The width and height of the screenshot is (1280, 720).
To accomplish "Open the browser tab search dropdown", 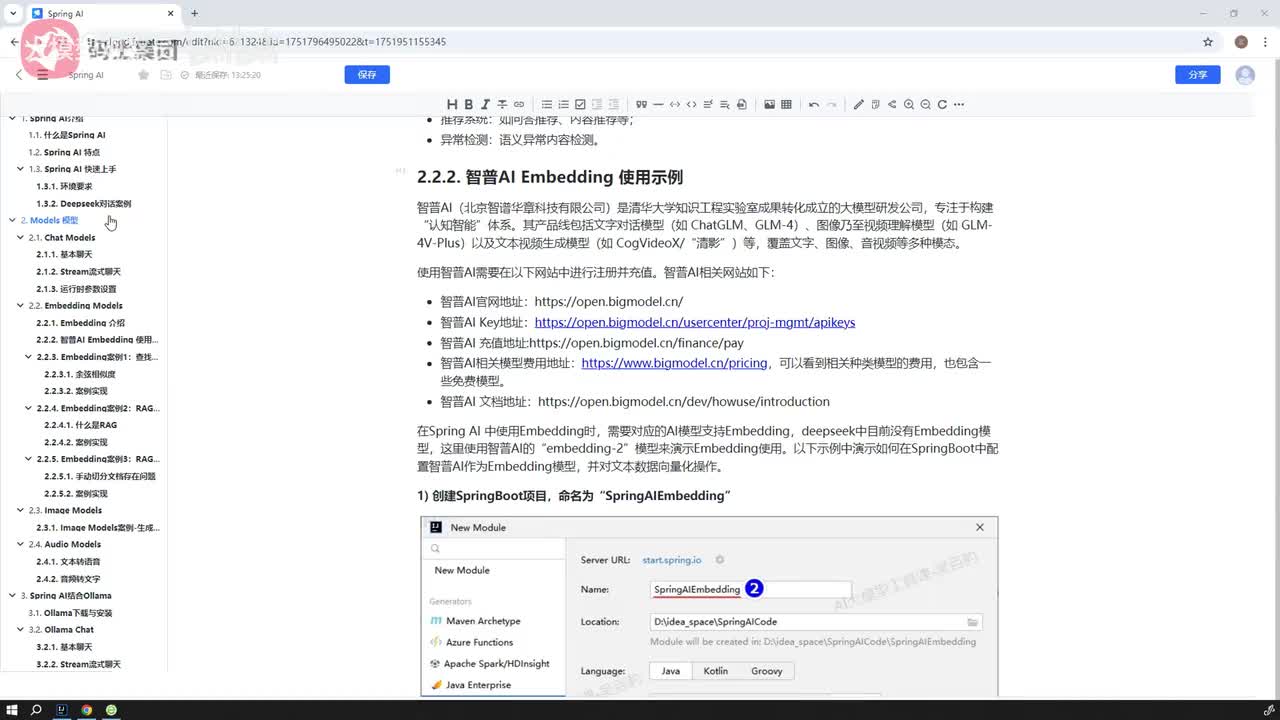I will click(12, 13).
